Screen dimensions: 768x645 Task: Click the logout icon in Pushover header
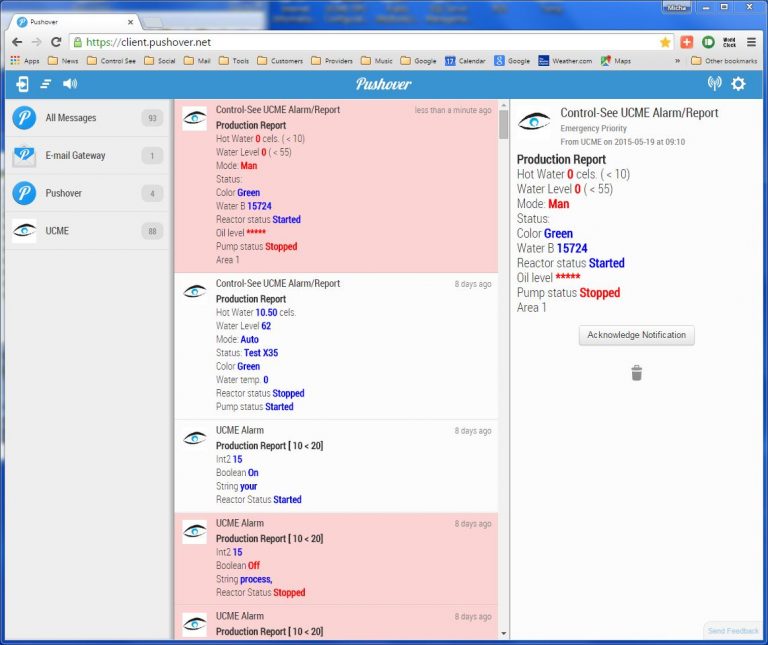[22, 84]
